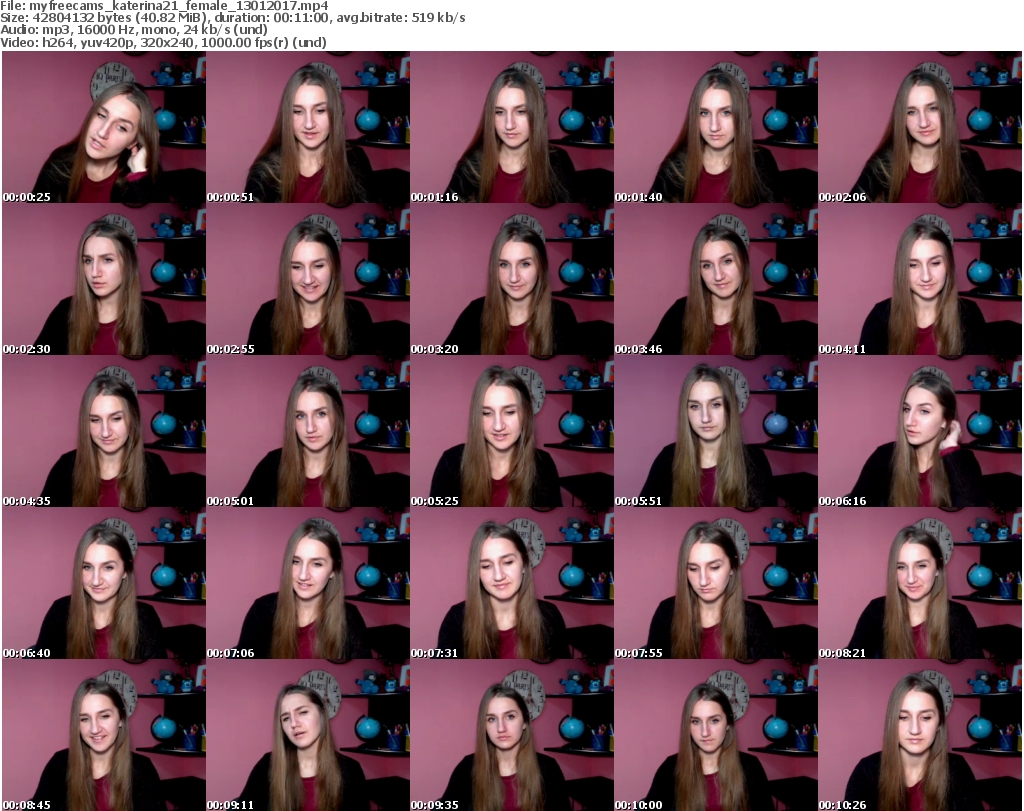The height and width of the screenshot is (811, 1024).
Task: Click the frame timestamped 00:08:21
Action: pos(920,583)
